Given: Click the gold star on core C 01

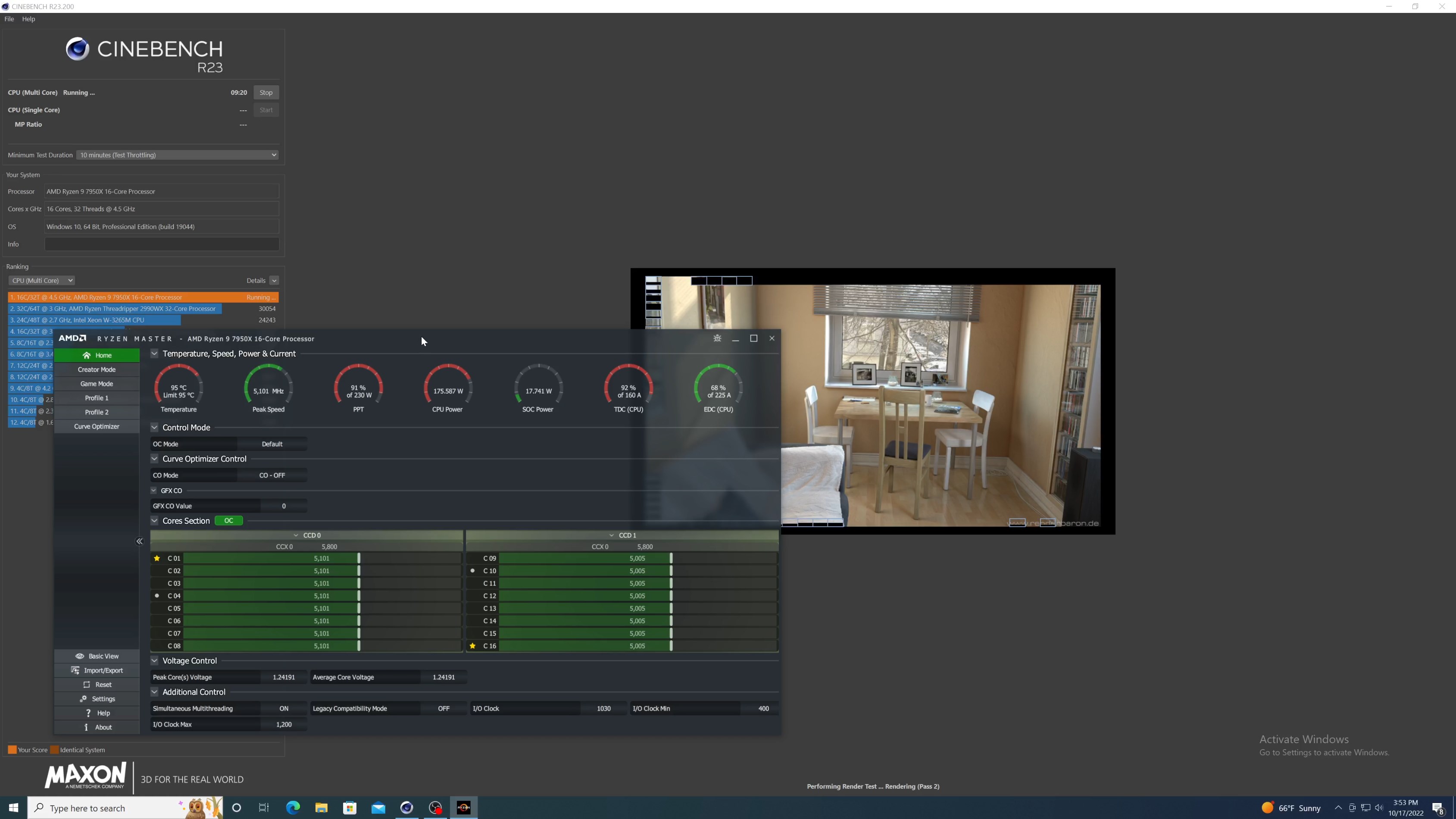Looking at the screenshot, I should click(157, 559).
